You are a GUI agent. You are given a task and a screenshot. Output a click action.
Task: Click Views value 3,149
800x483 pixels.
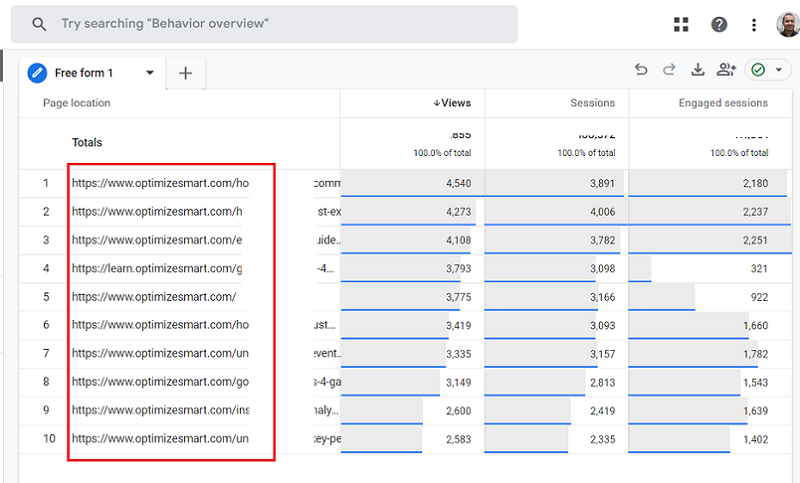pos(459,383)
